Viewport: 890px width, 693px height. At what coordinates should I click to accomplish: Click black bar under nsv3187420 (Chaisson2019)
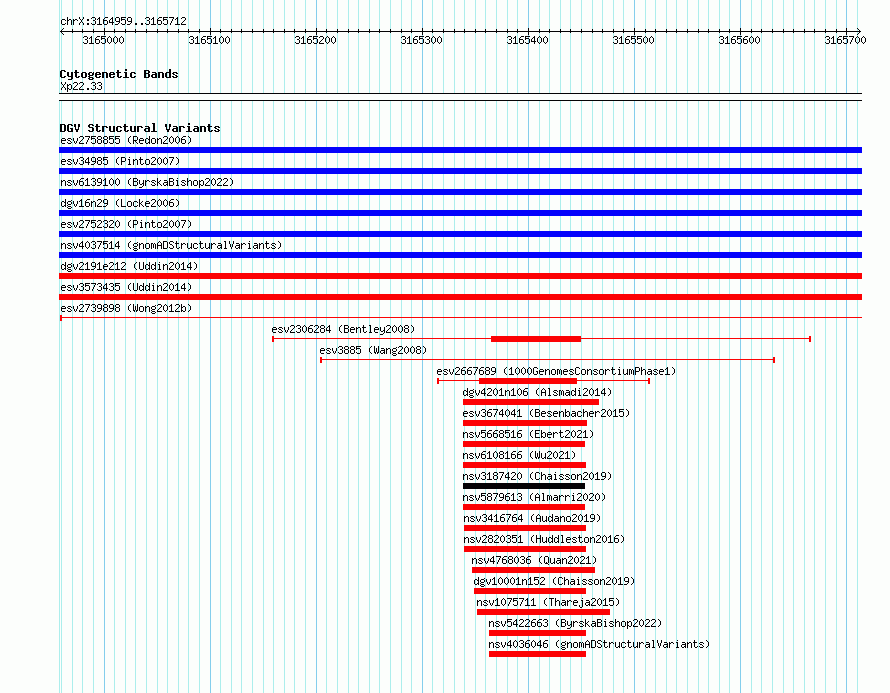click(x=524, y=486)
